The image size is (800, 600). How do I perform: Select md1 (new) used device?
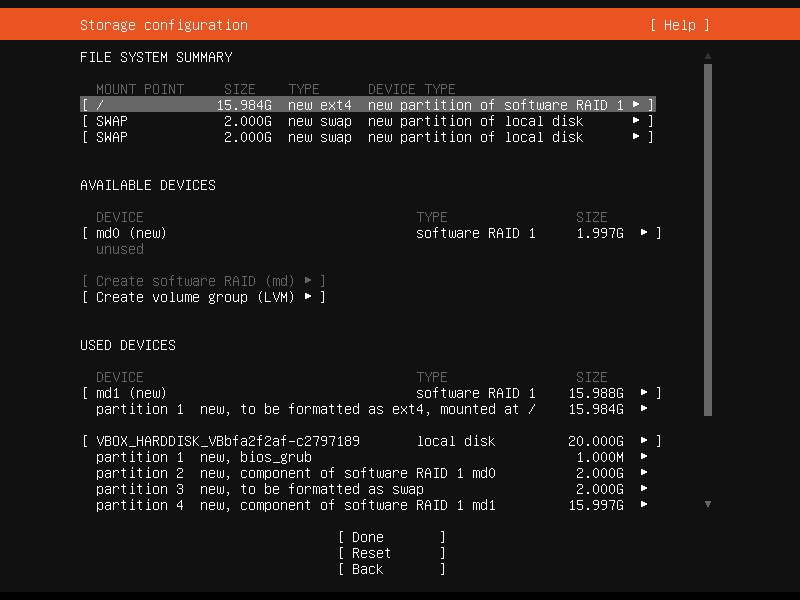(x=371, y=393)
